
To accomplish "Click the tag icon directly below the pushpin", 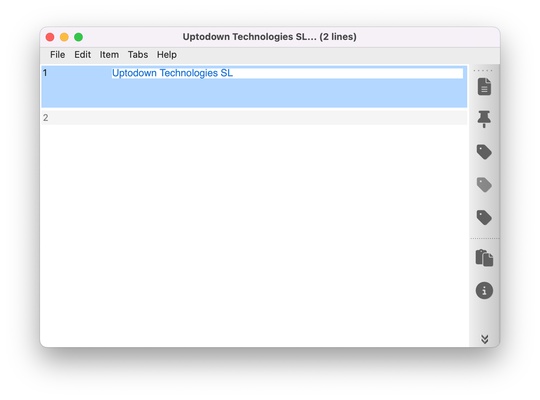I will click(484, 152).
